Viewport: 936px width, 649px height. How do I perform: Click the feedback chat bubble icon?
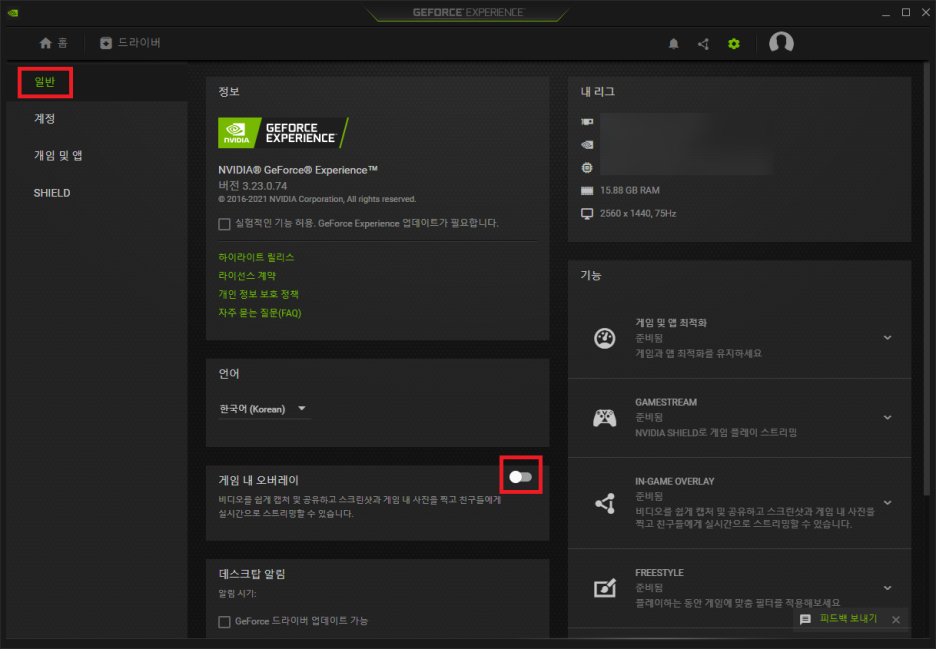coord(805,619)
